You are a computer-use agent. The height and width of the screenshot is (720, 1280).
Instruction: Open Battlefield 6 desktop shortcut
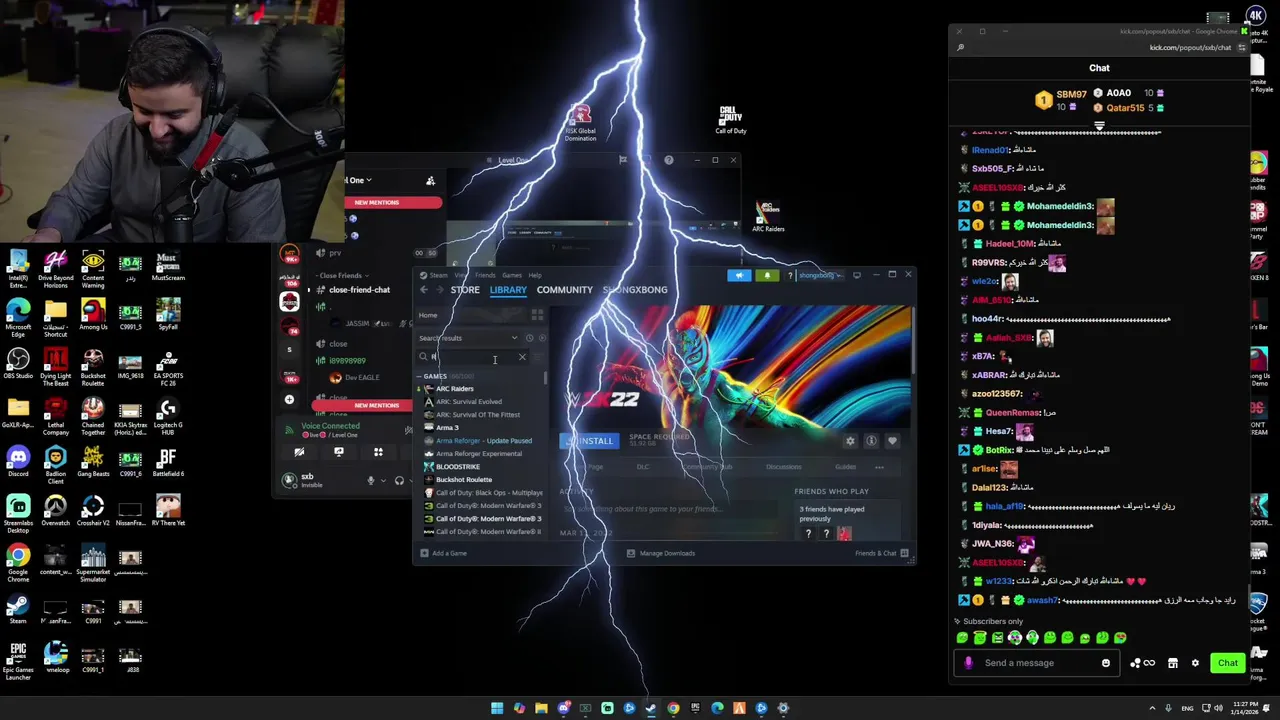point(168,461)
